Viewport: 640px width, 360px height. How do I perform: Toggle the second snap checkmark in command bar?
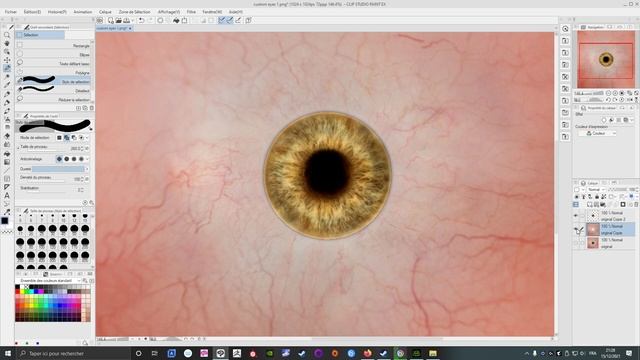230,20
